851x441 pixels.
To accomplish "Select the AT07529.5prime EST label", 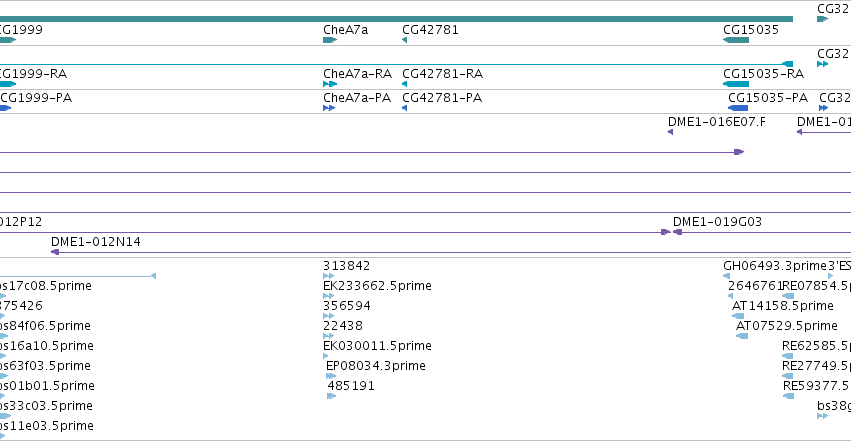I will coord(786,326).
